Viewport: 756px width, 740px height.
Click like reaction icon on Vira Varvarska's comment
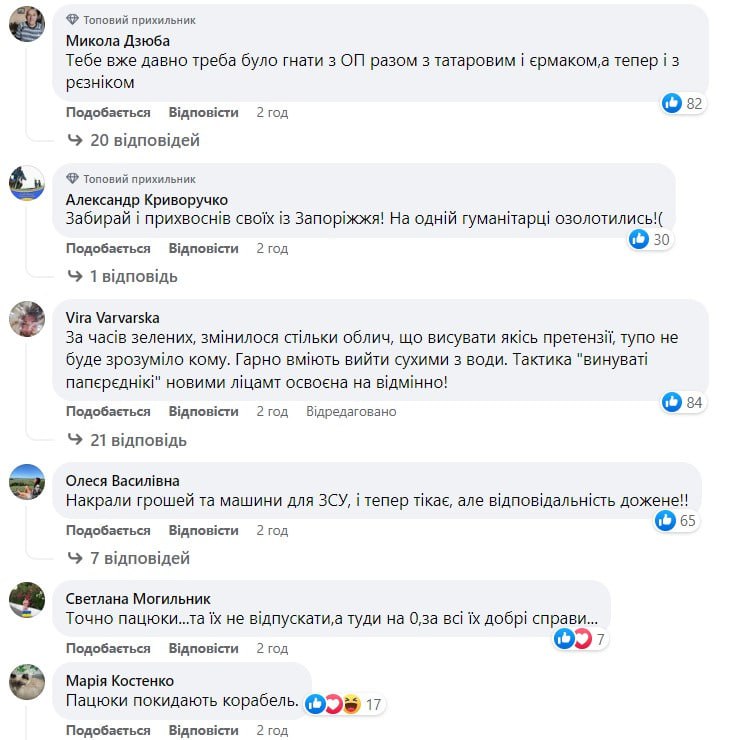tap(672, 402)
